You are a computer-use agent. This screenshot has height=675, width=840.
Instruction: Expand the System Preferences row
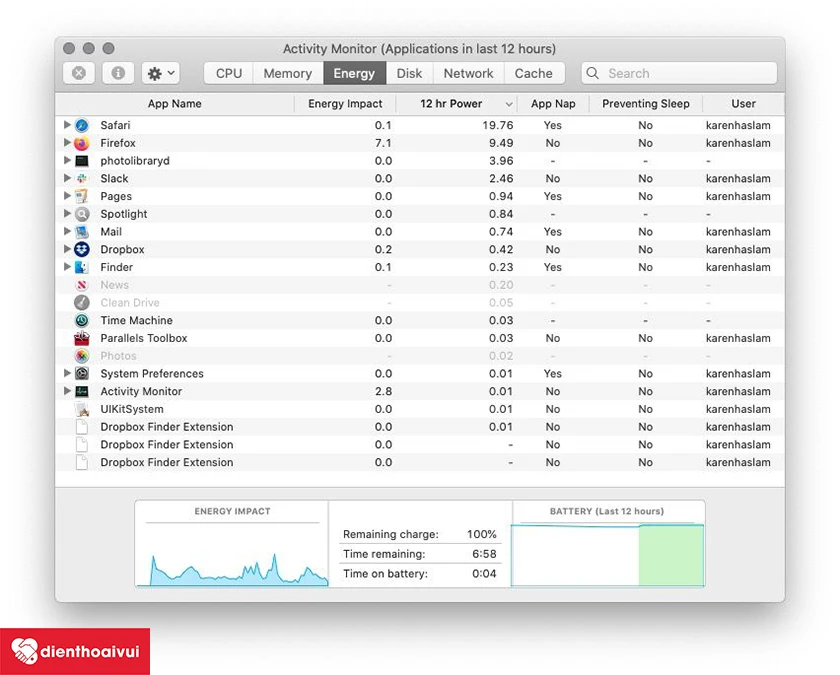coord(67,373)
